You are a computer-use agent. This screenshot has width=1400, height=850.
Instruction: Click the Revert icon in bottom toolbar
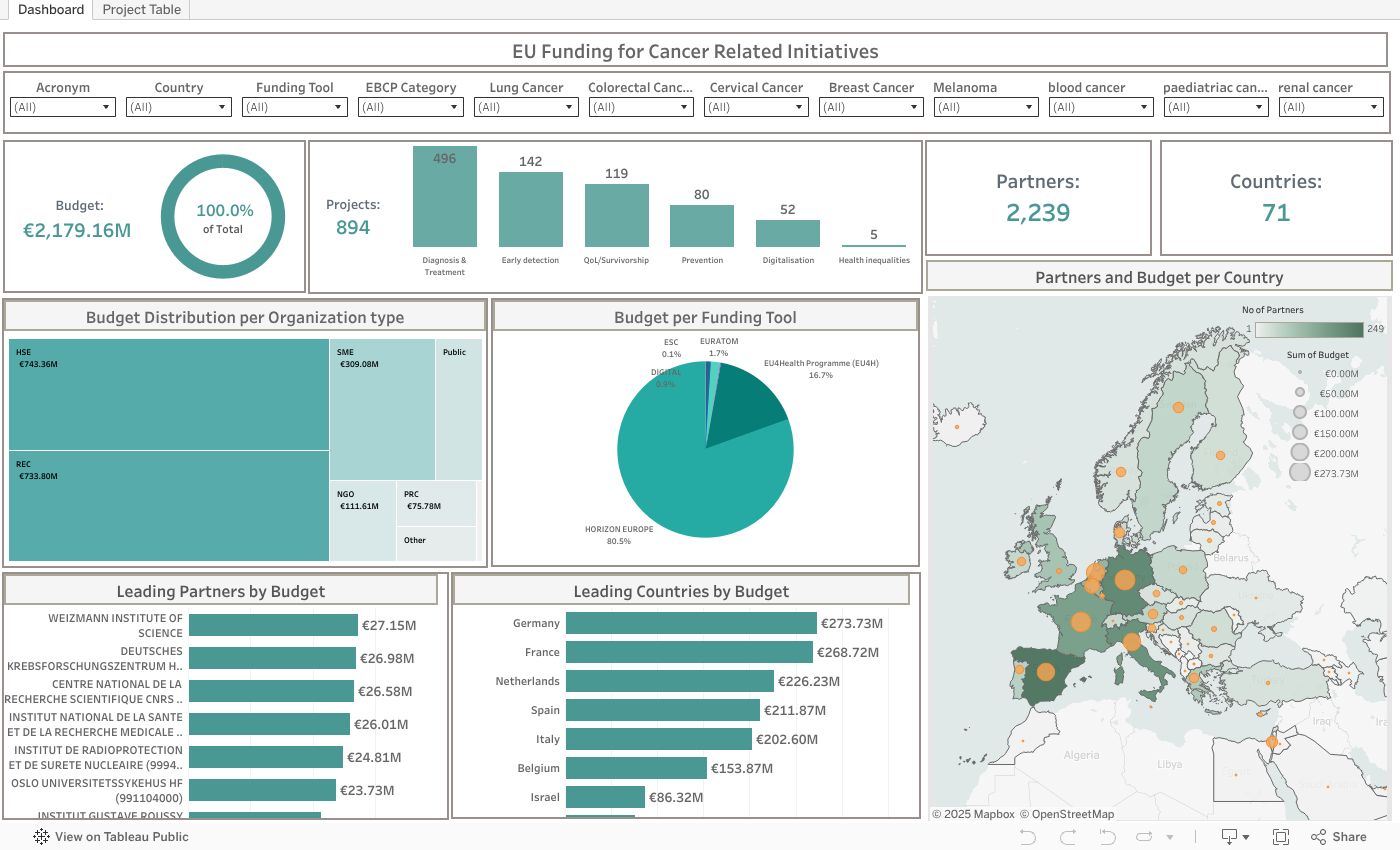point(1109,837)
